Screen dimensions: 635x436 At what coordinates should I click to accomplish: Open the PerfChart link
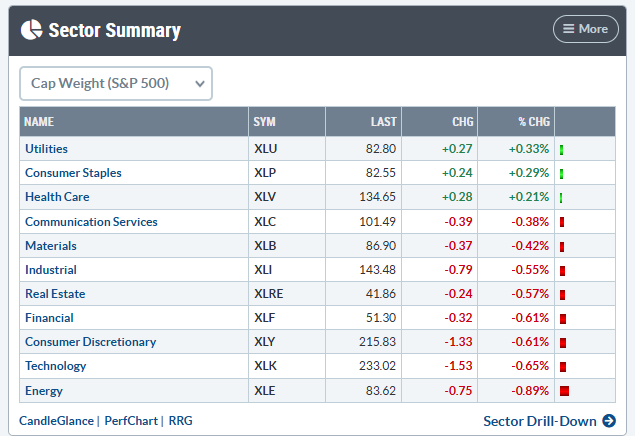tap(131, 421)
